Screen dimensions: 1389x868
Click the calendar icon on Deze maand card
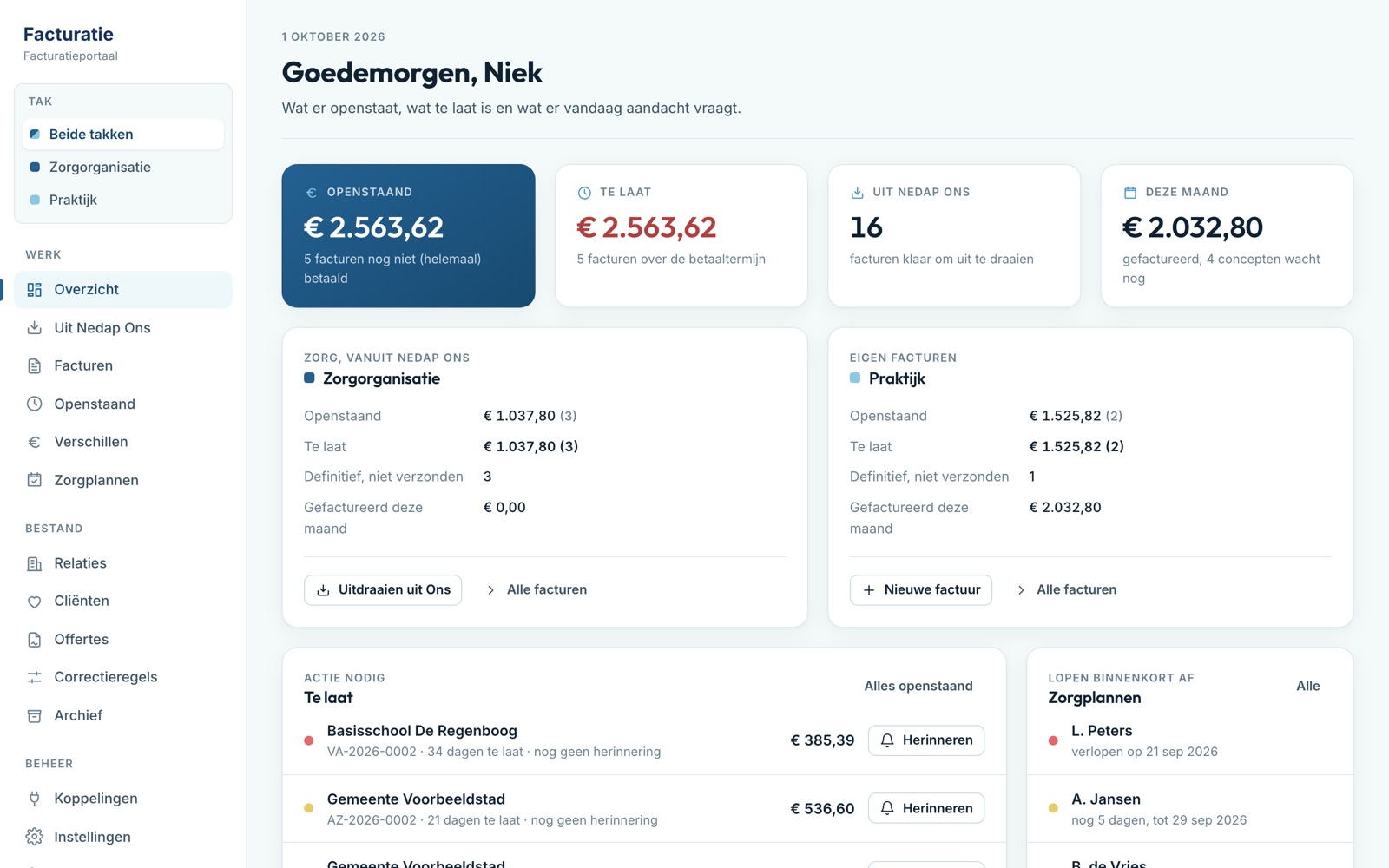(1130, 193)
